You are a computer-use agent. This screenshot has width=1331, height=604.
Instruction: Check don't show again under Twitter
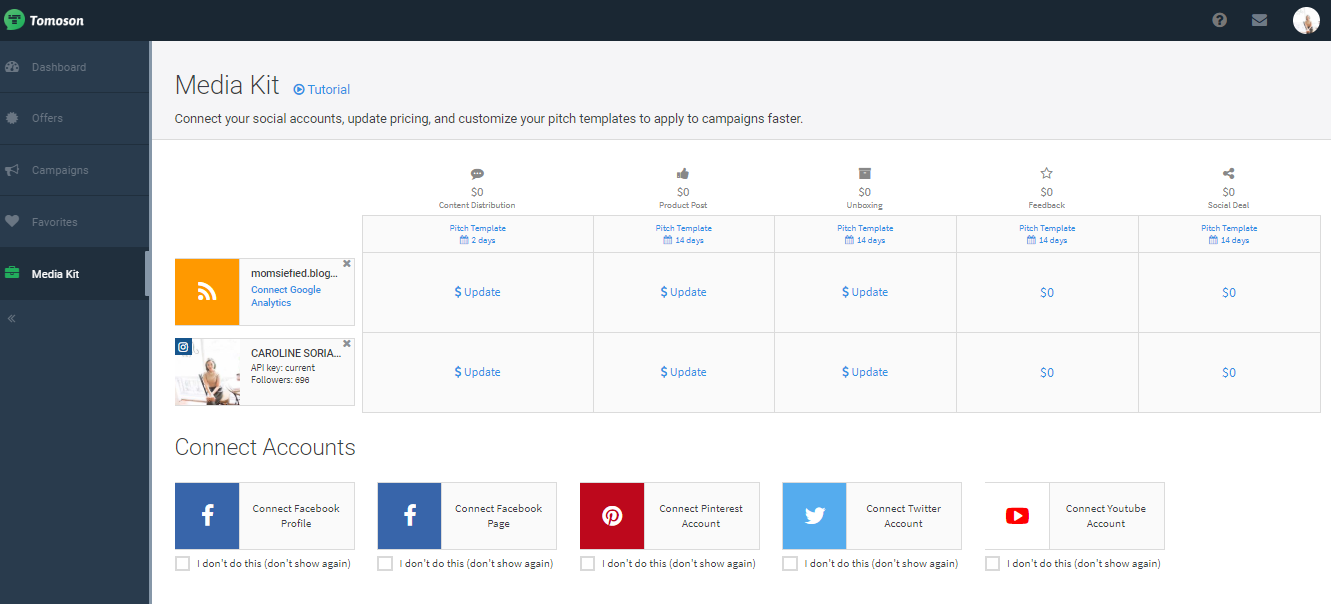(790, 564)
